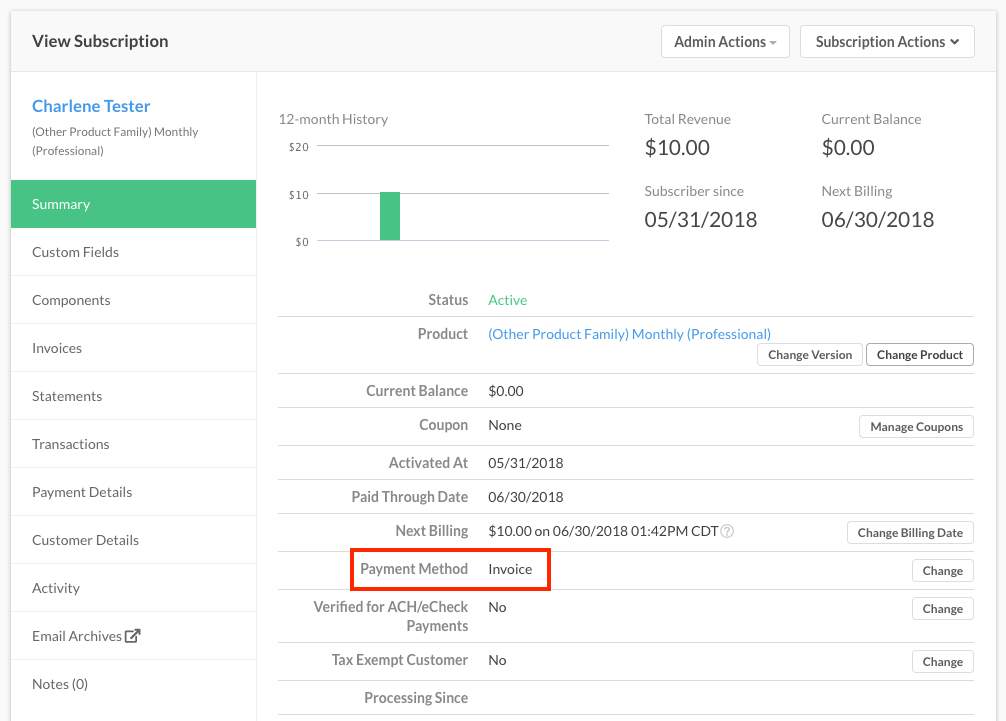Click the help icon next to Next Billing time

[727, 531]
